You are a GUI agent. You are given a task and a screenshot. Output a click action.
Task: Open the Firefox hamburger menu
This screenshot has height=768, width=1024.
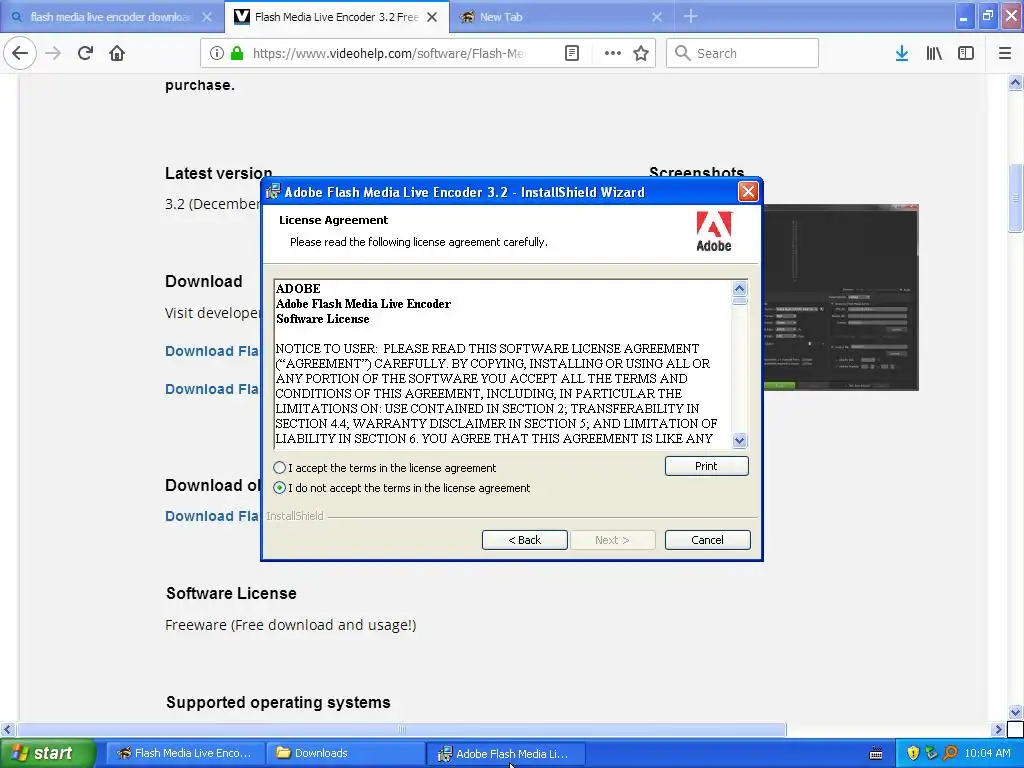point(1005,53)
